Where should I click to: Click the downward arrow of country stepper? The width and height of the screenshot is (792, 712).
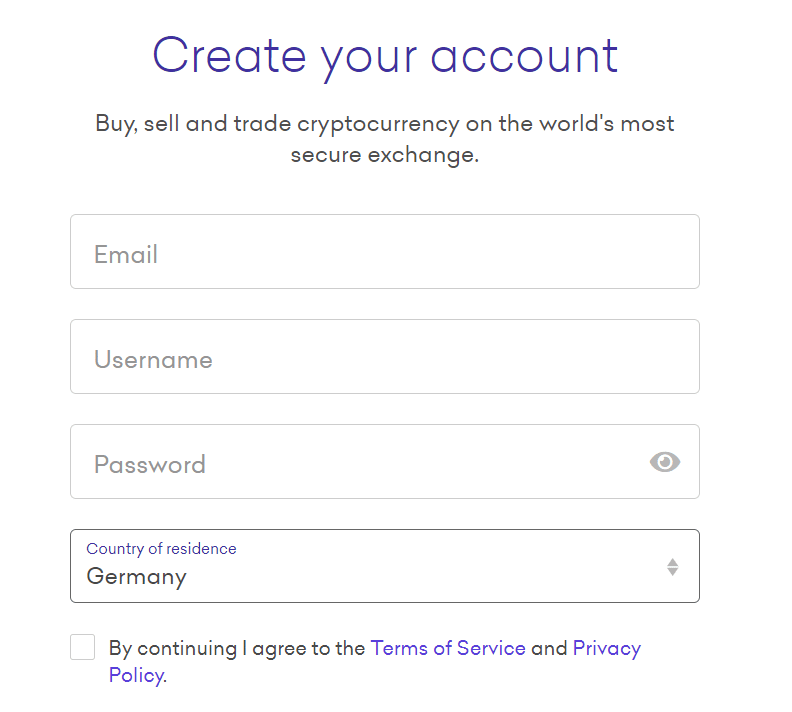pos(672,572)
